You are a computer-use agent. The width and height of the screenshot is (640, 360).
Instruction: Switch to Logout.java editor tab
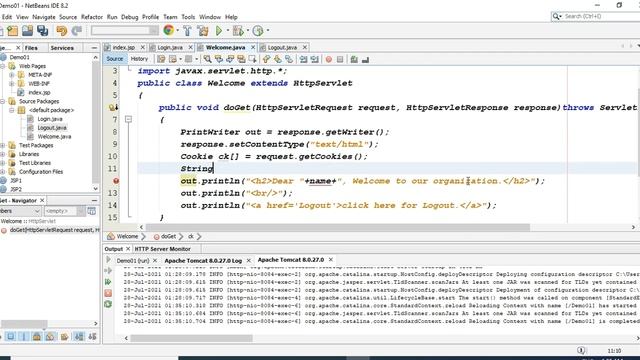click(282, 47)
